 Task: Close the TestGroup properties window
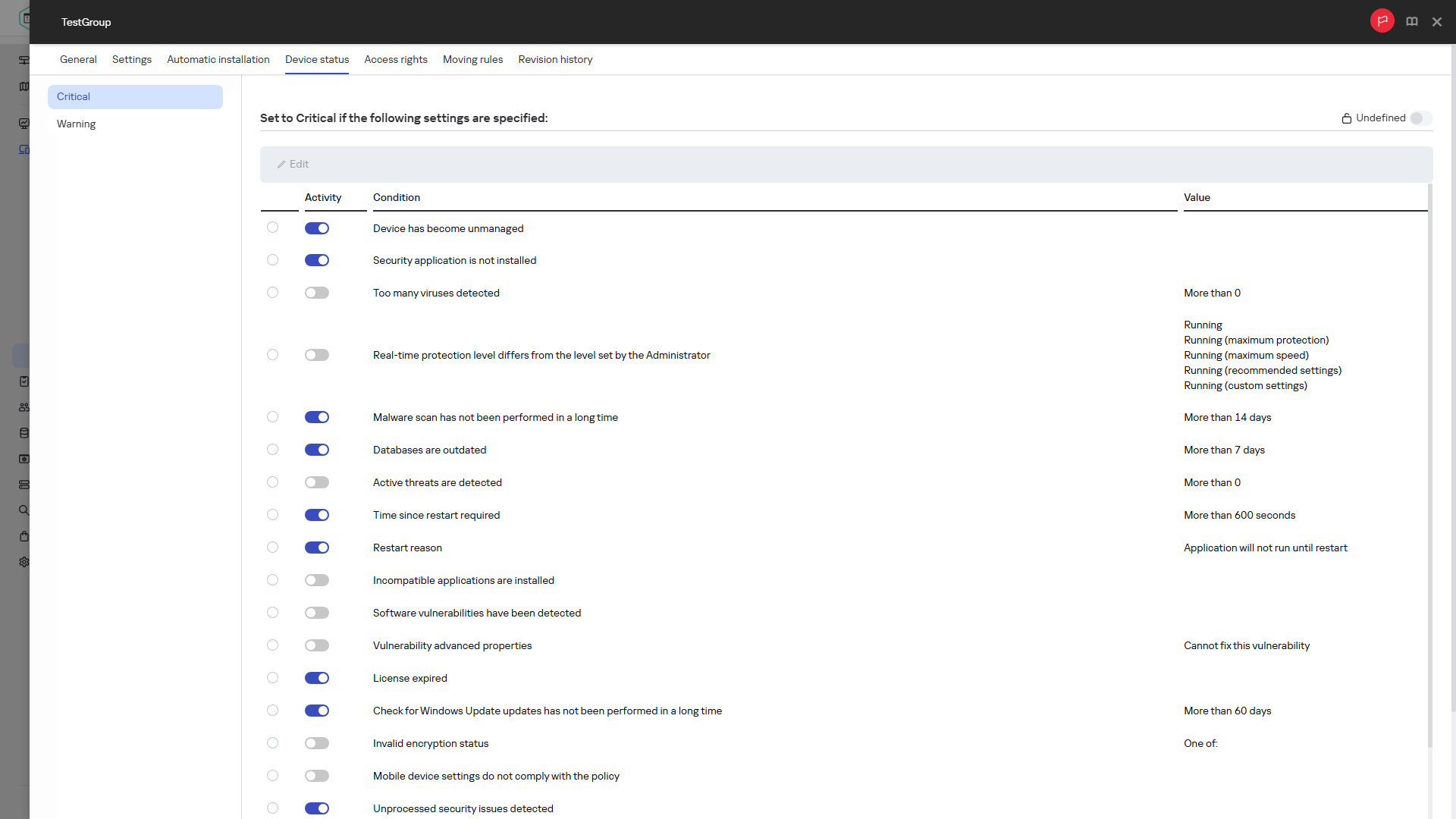pos(1437,22)
